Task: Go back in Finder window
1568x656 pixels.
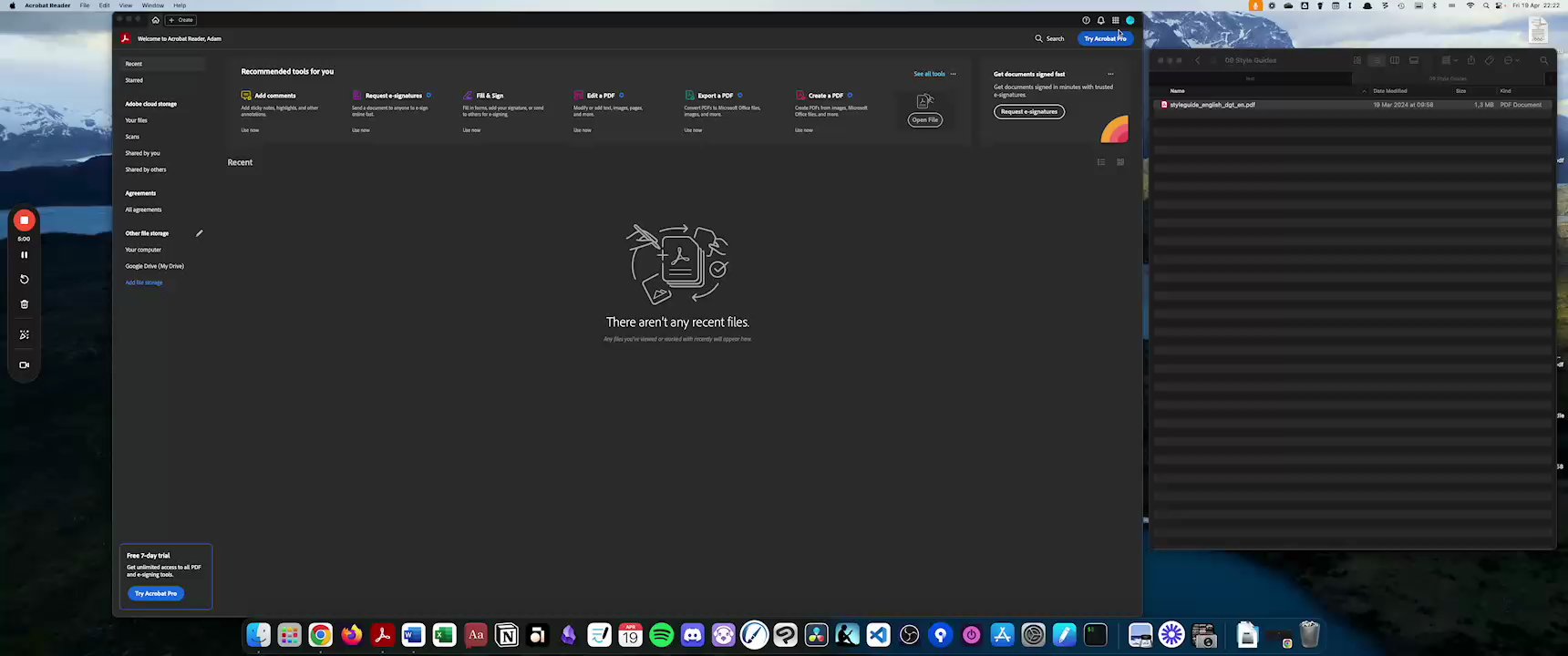Action: point(1198,60)
